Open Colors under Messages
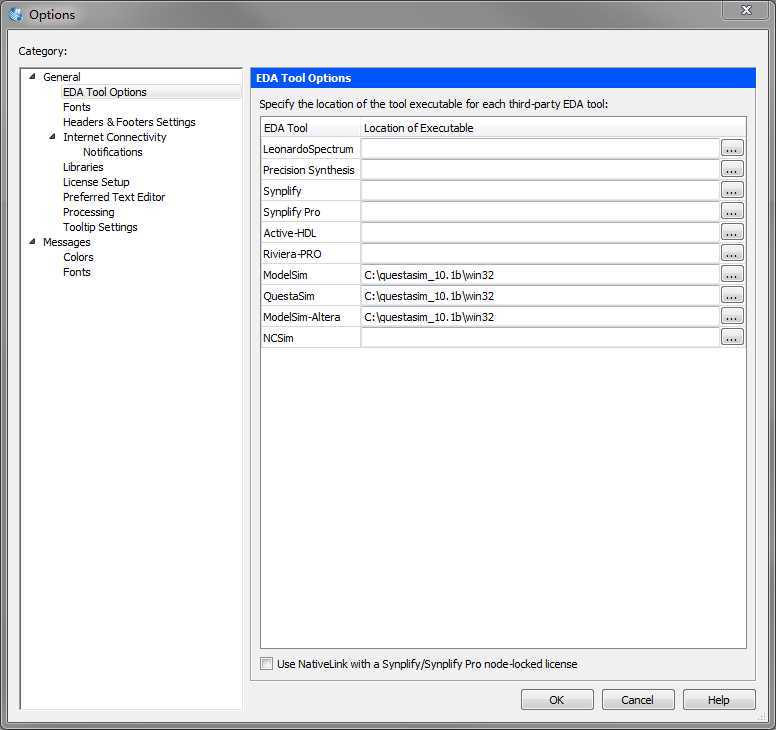The height and width of the screenshot is (730, 776). (78, 257)
